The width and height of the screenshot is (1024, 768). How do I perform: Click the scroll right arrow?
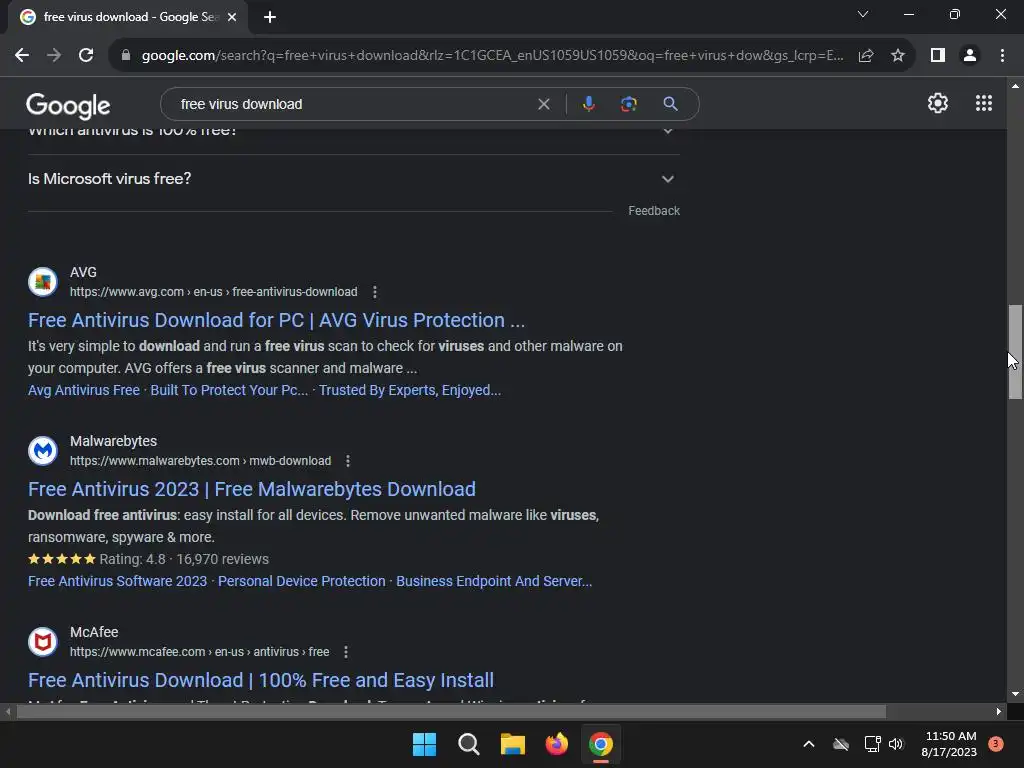coord(999,712)
